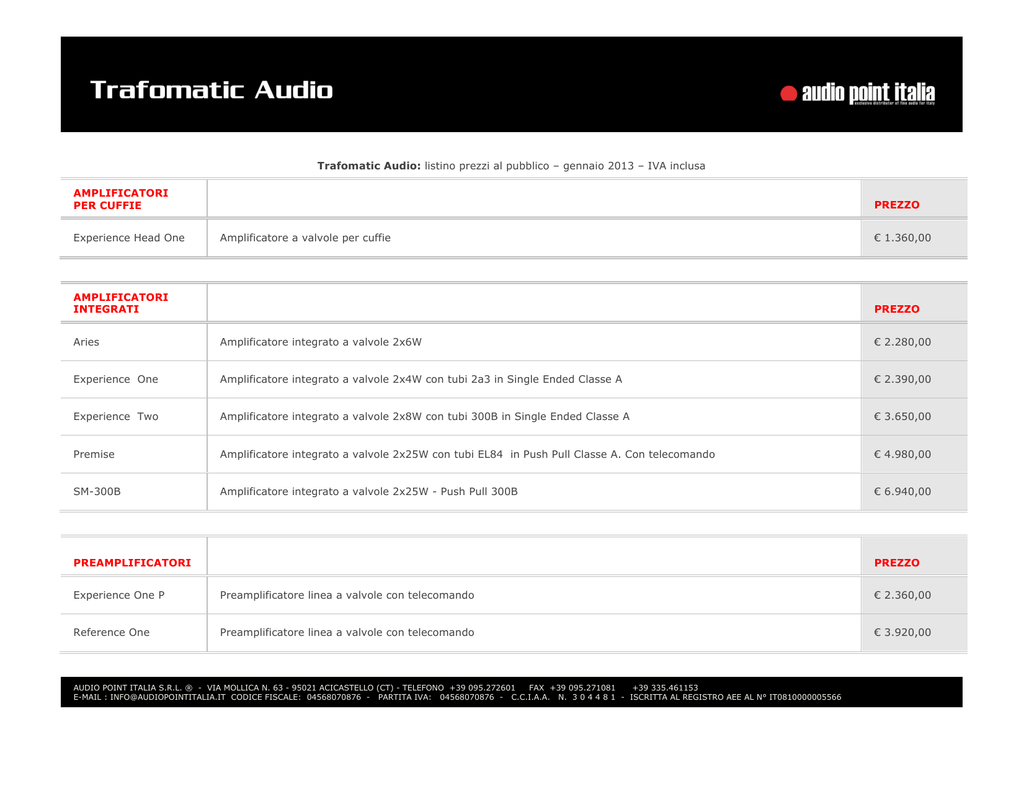Image resolution: width=1024 pixels, height=791 pixels.
Task: Click the listino prezzi gennaio 2013 subtitle
Action: tap(511, 166)
